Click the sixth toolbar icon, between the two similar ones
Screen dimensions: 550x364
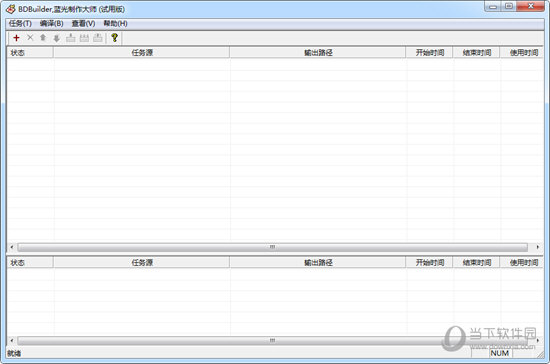point(84,38)
